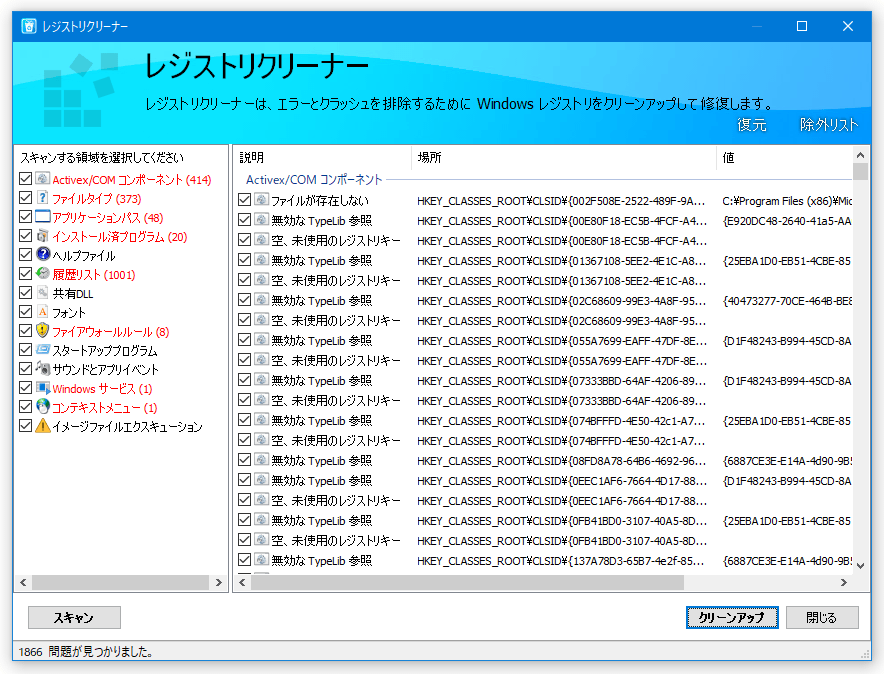Uncheck the フォント checkbox
This screenshot has height=674, width=884.
pyautogui.click(x=25, y=312)
